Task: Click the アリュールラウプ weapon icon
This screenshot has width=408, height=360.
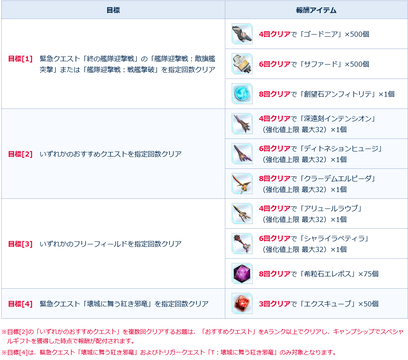Action: (242, 214)
